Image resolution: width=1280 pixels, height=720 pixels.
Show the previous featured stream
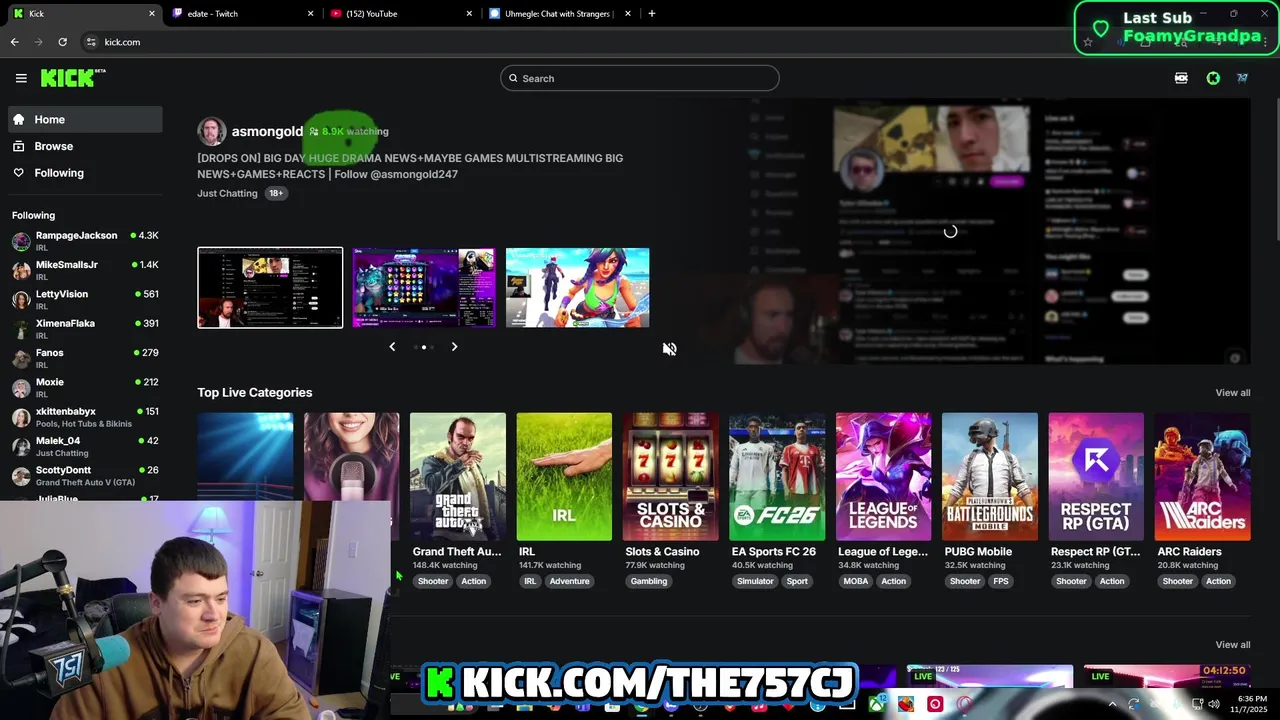click(x=392, y=347)
